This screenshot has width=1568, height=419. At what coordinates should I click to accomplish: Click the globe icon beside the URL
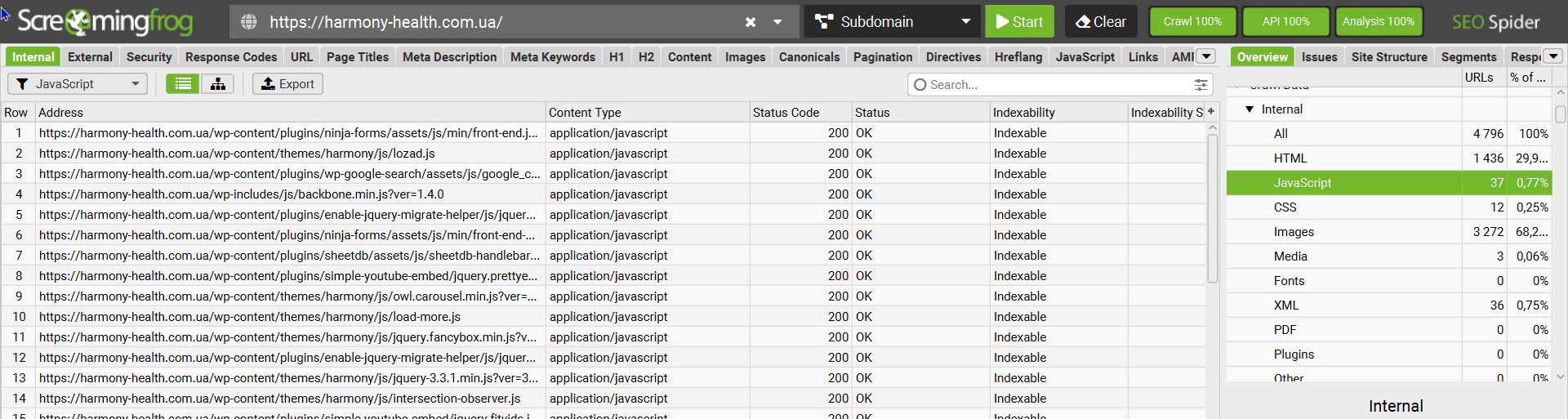[x=249, y=22]
